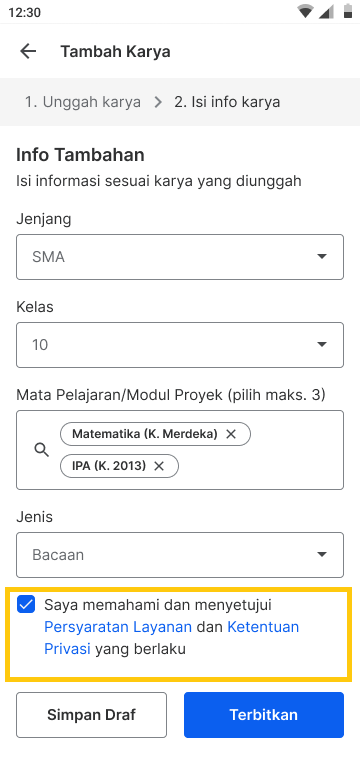Select the Matematika (K. Merdeka) chip label
This screenshot has width=360, height=757.
click(145, 434)
